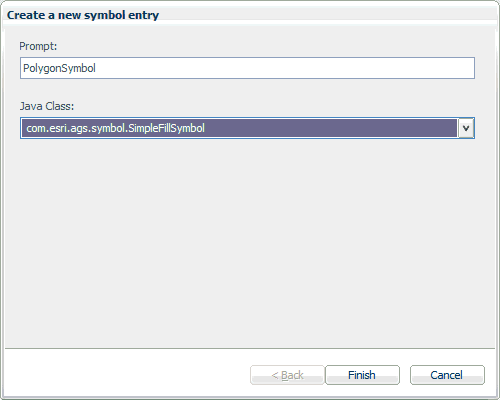Image resolution: width=500 pixels, height=400 pixels.
Task: Click the footer area left of Back button
Action: point(127,375)
